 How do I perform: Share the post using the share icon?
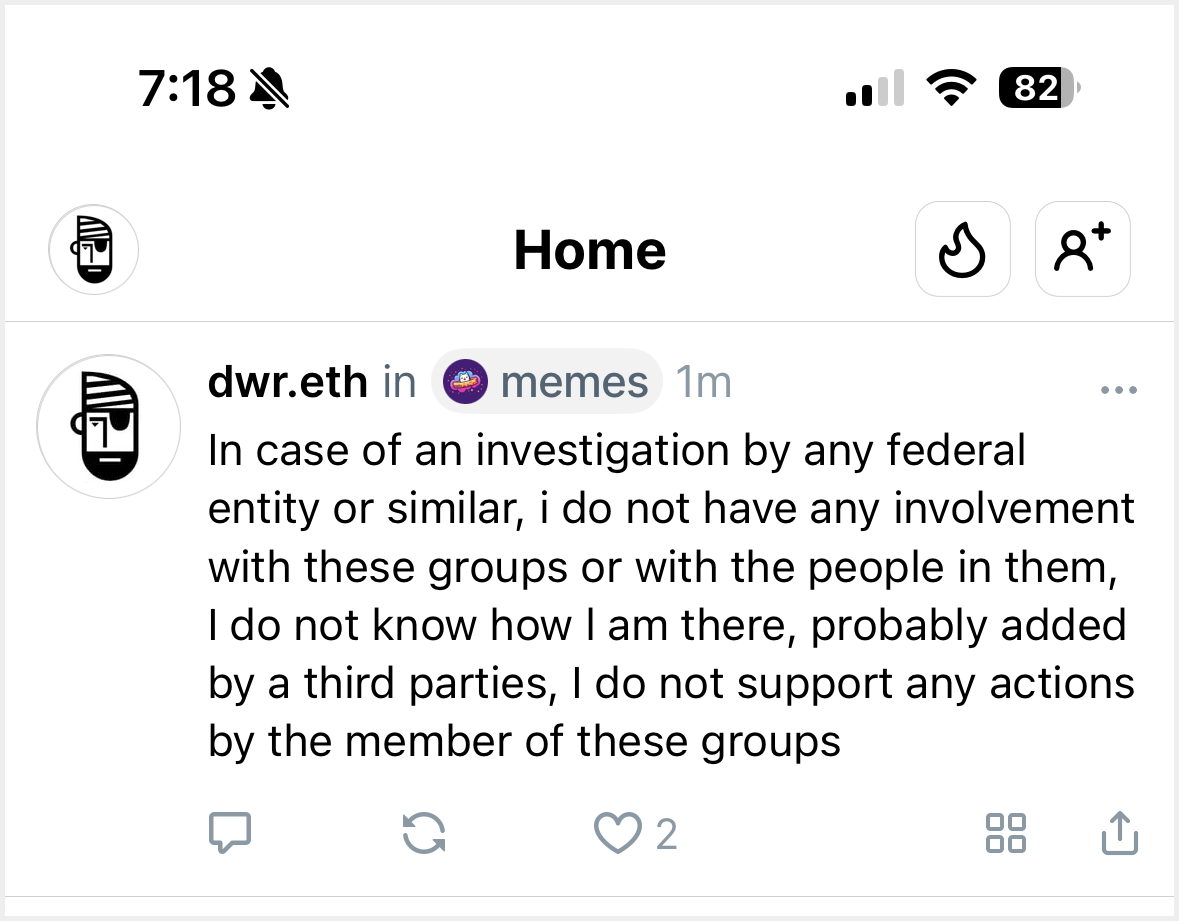click(x=1119, y=833)
